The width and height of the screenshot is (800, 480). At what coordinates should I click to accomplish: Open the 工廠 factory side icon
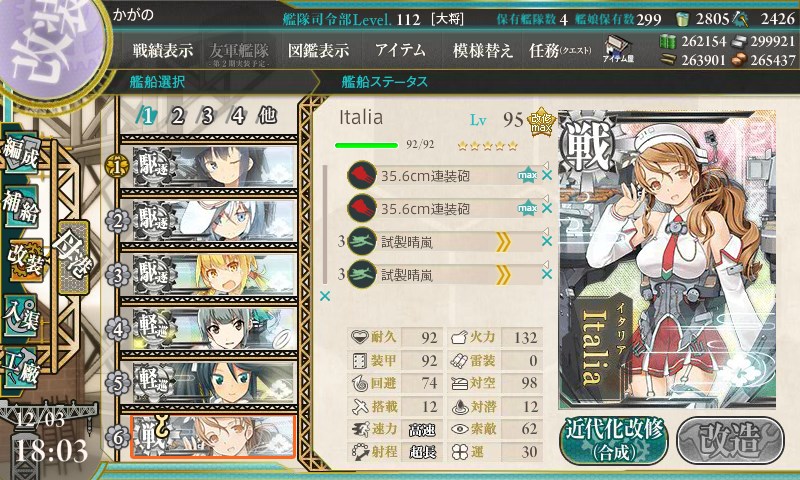pos(21,368)
